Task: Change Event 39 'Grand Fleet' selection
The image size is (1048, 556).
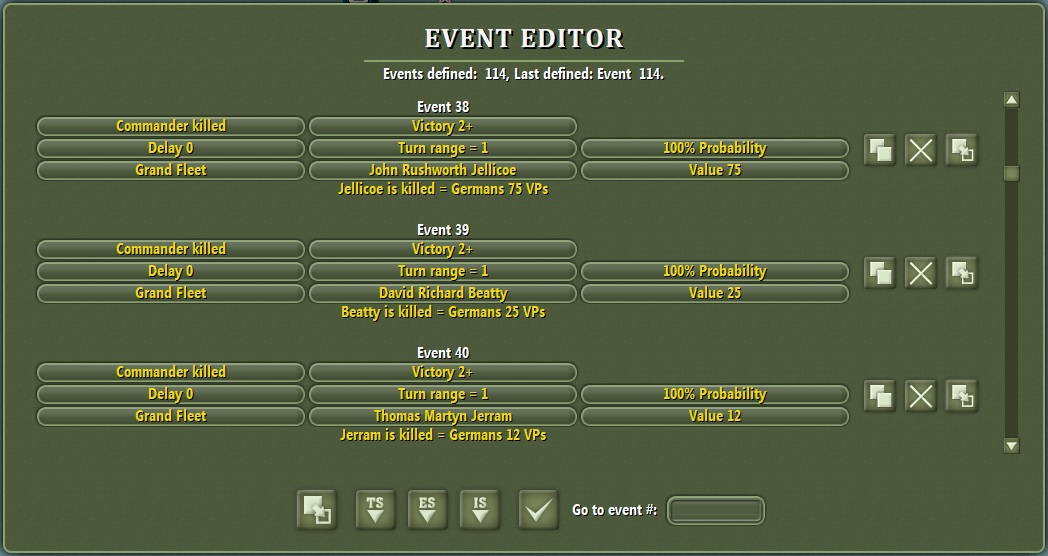Action: tap(170, 293)
